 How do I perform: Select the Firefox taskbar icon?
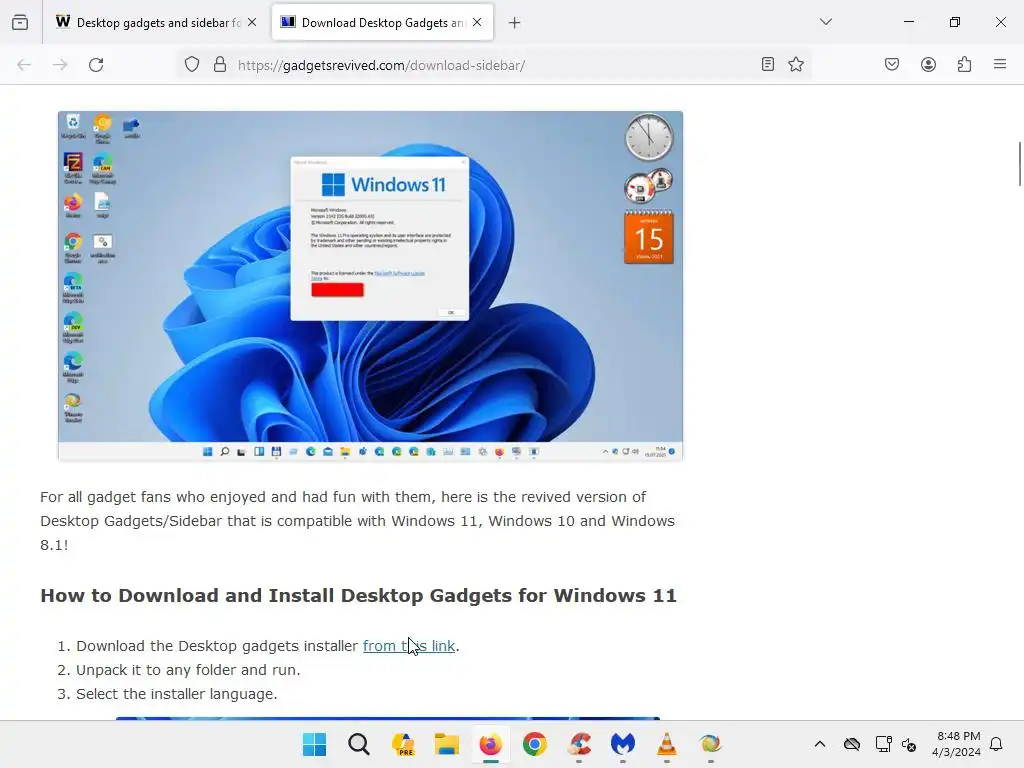[x=490, y=744]
